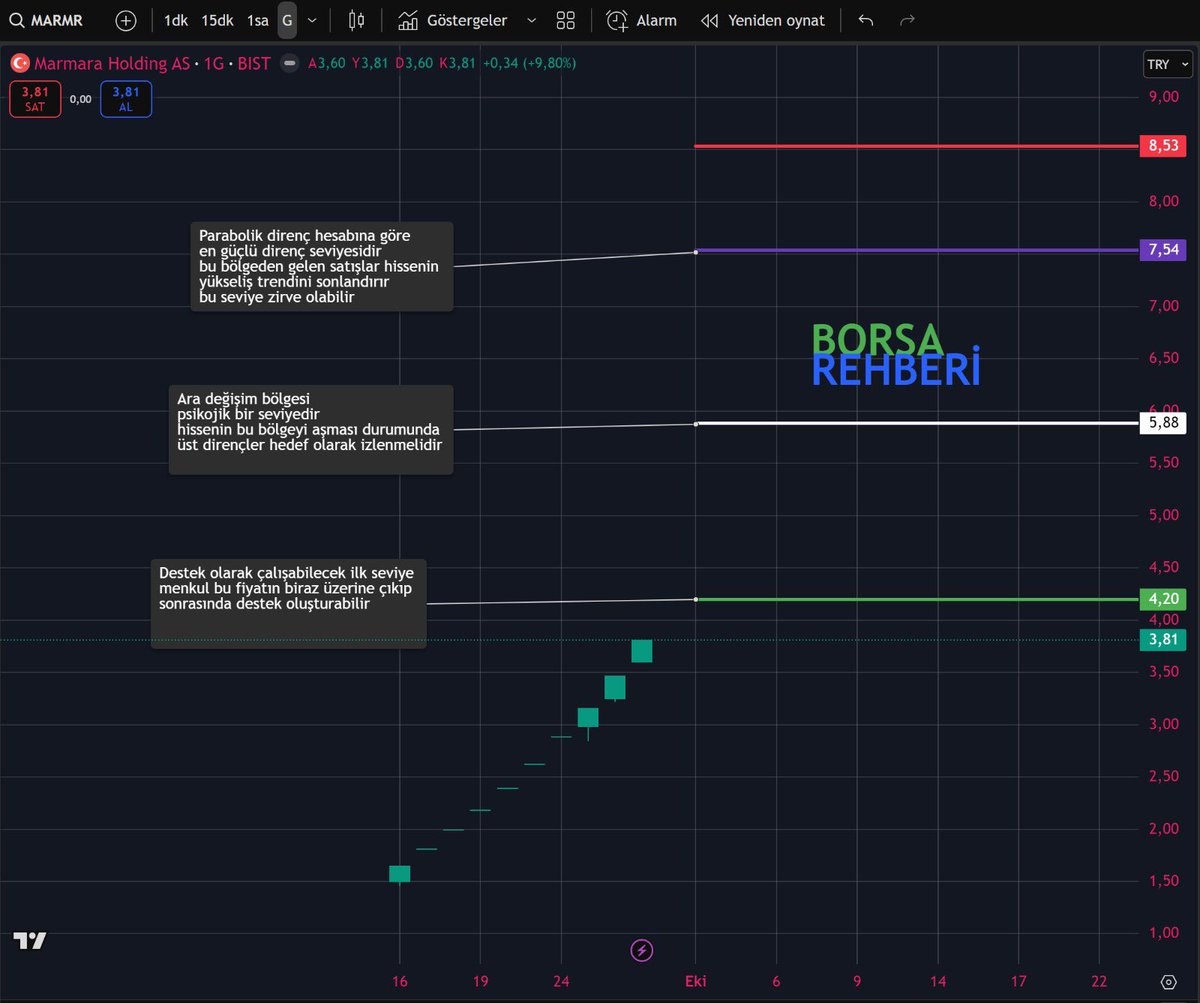The width and height of the screenshot is (1200, 1003).
Task: Redo action with the forward arrow
Action: (x=907, y=20)
